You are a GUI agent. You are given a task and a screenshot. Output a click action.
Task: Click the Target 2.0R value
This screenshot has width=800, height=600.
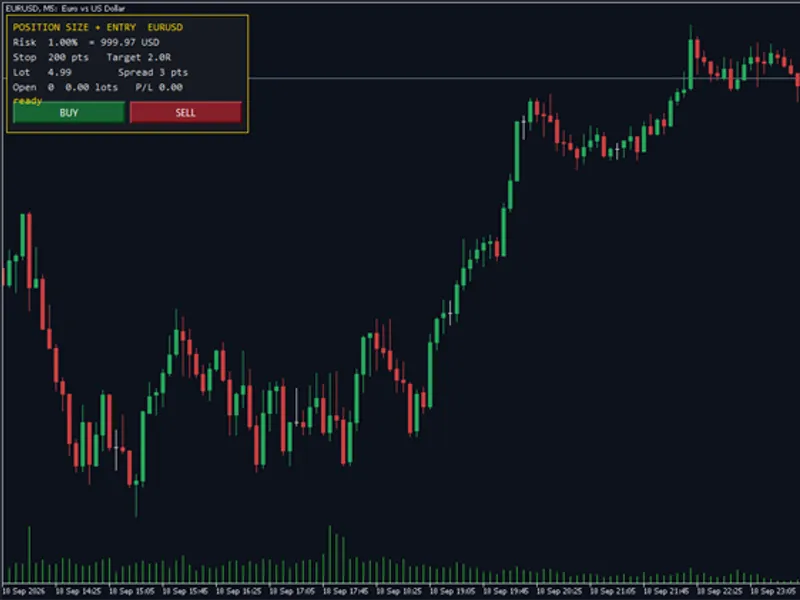[139, 57]
